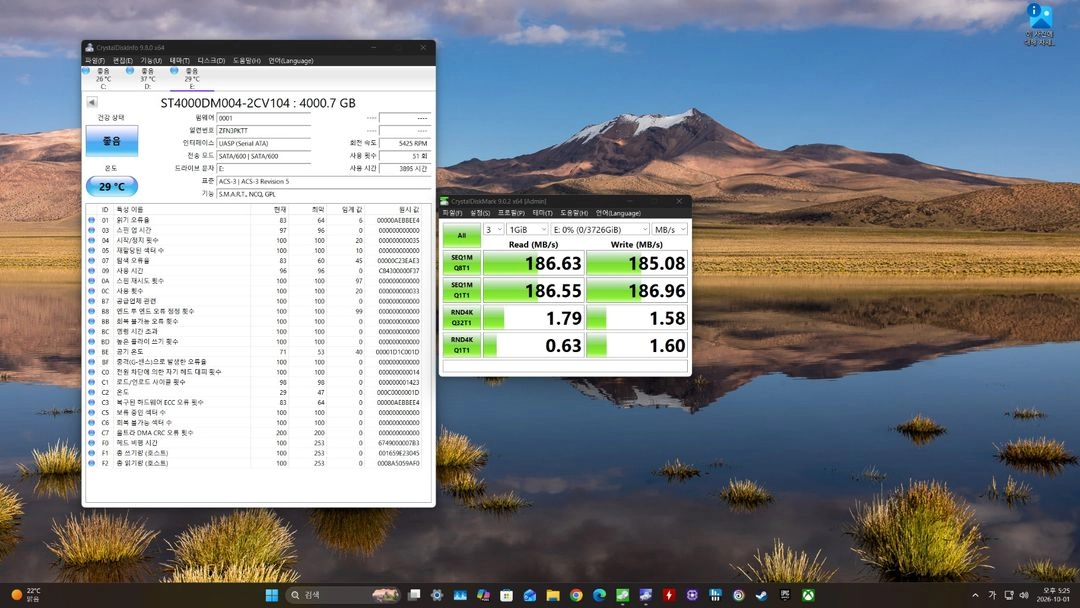
Task: Open 기능(U) menu in CrystalDiskInfo
Action: click(x=151, y=61)
